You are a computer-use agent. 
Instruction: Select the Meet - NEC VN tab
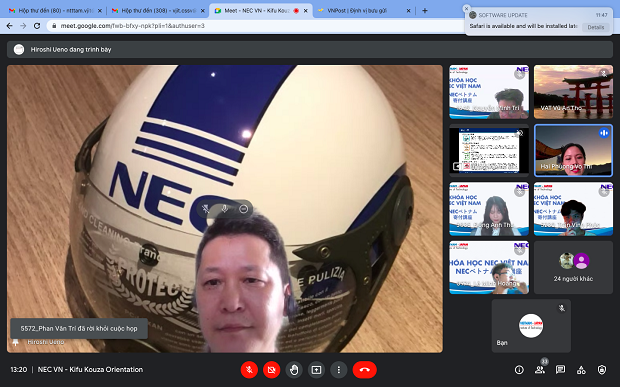click(261, 11)
